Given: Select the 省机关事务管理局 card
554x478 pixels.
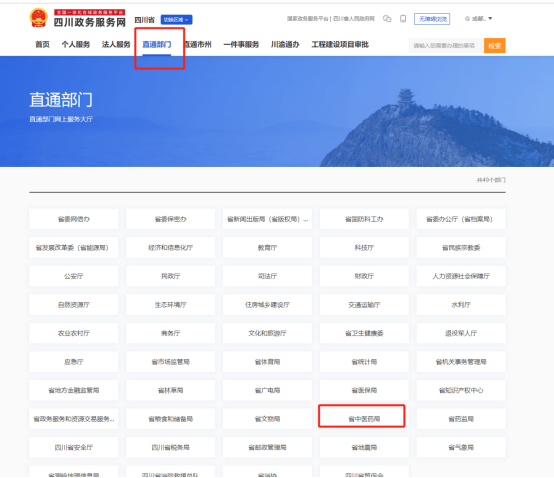Looking at the screenshot, I should click(461, 362).
